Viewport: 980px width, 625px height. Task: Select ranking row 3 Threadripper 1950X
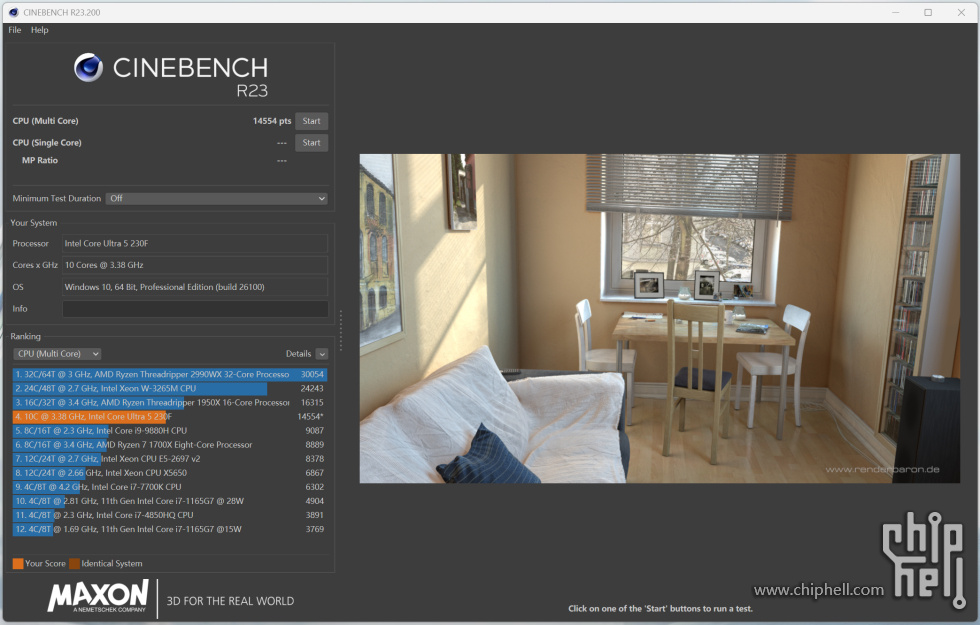tap(169, 402)
